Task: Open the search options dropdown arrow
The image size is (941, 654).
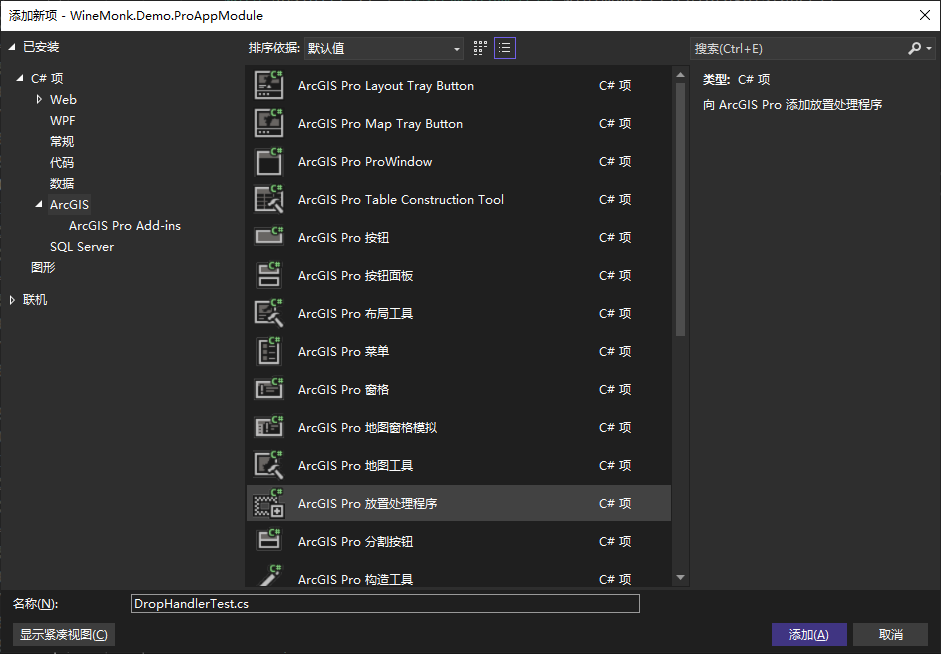Action: (929, 49)
